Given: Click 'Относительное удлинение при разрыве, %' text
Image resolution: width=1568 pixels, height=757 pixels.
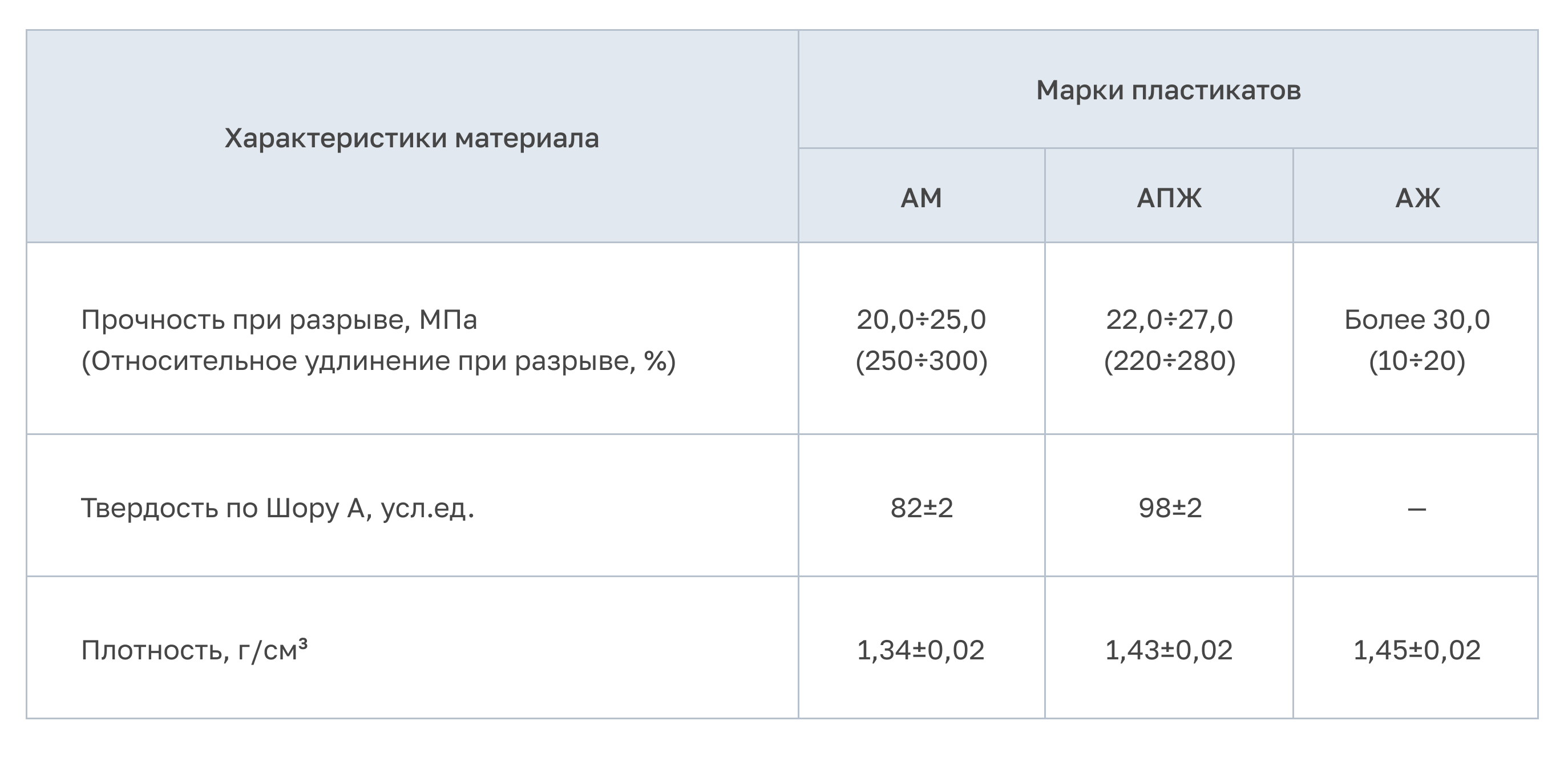Looking at the screenshot, I should coord(379,361).
